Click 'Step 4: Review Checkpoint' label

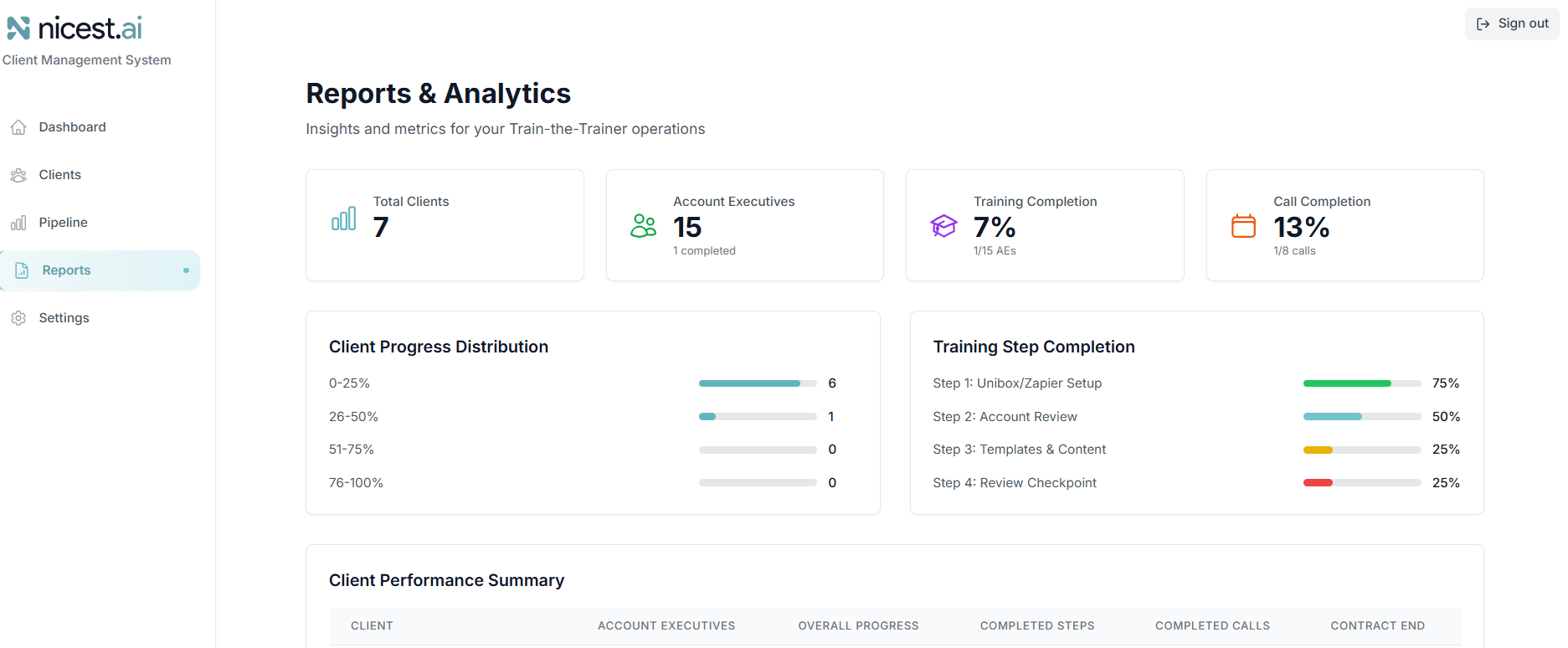click(1015, 483)
